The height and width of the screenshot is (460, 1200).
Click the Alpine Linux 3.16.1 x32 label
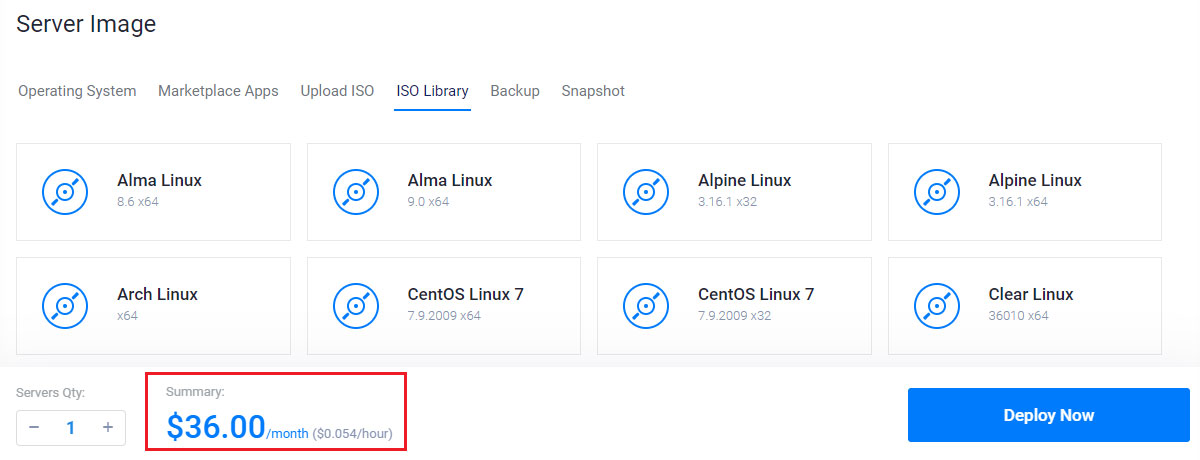[745, 190]
